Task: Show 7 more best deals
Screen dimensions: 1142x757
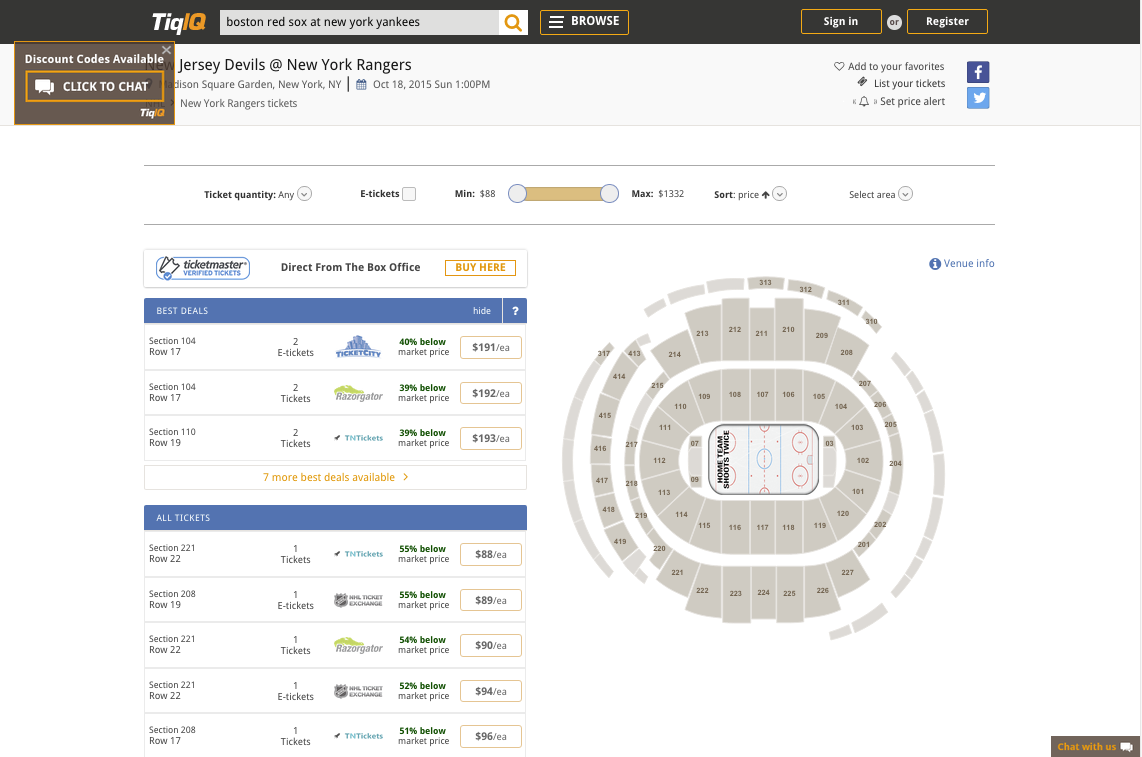Action: point(335,477)
